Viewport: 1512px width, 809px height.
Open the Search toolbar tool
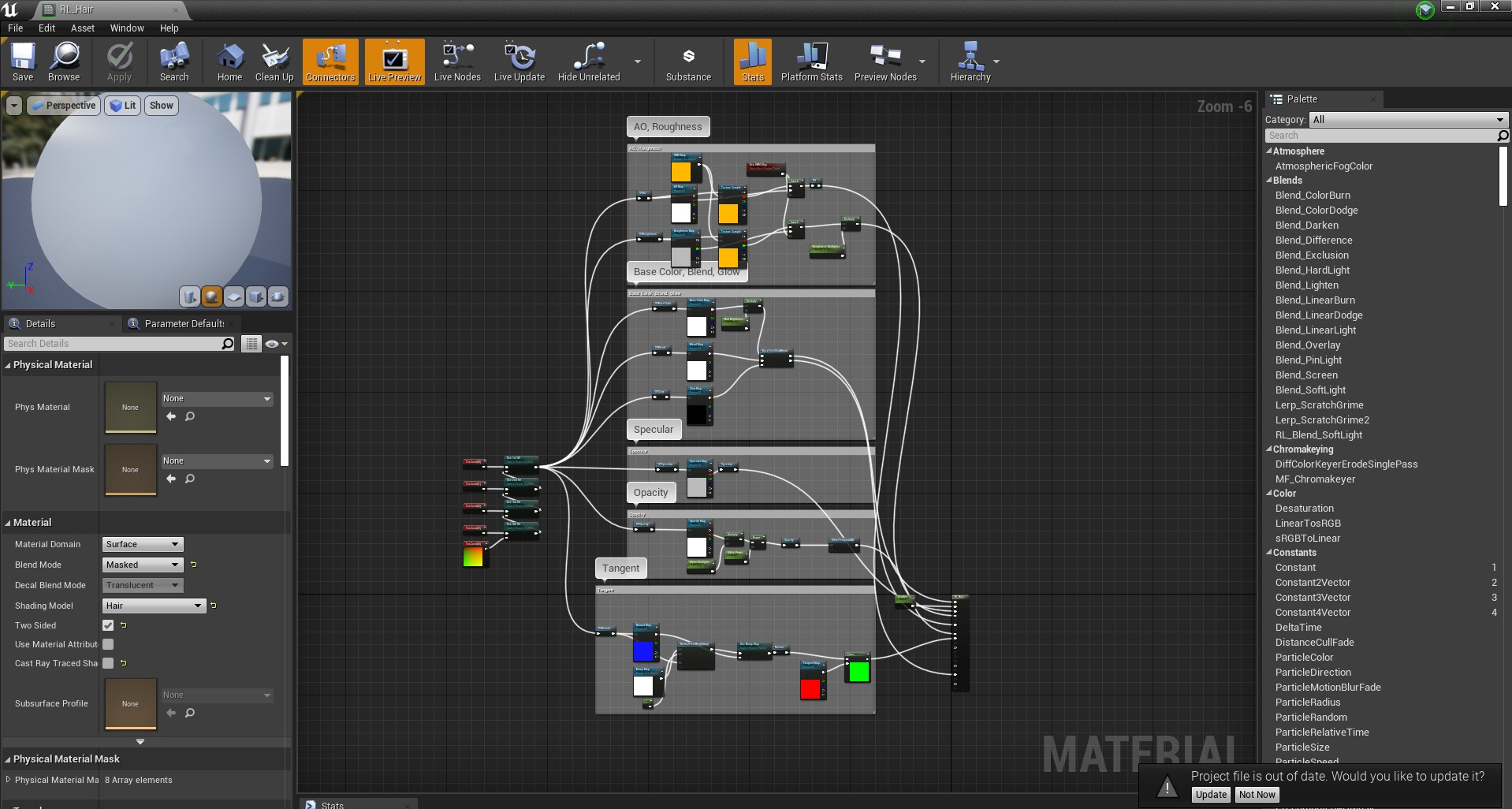[174, 62]
